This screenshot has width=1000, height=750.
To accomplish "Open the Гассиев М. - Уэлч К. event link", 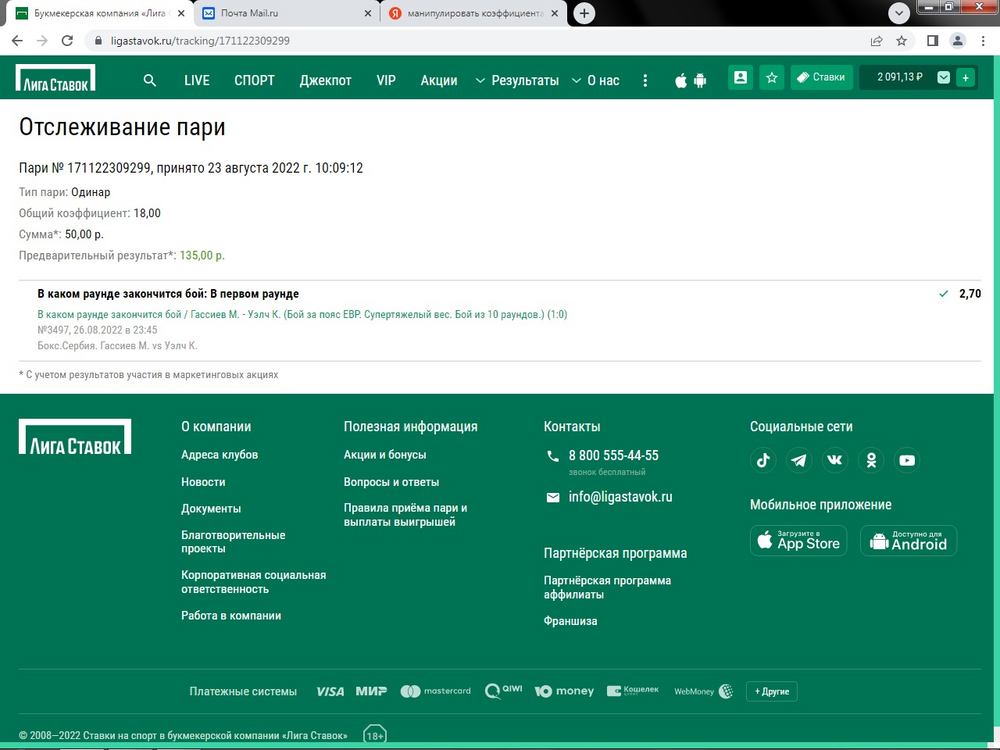I will click(302, 314).
